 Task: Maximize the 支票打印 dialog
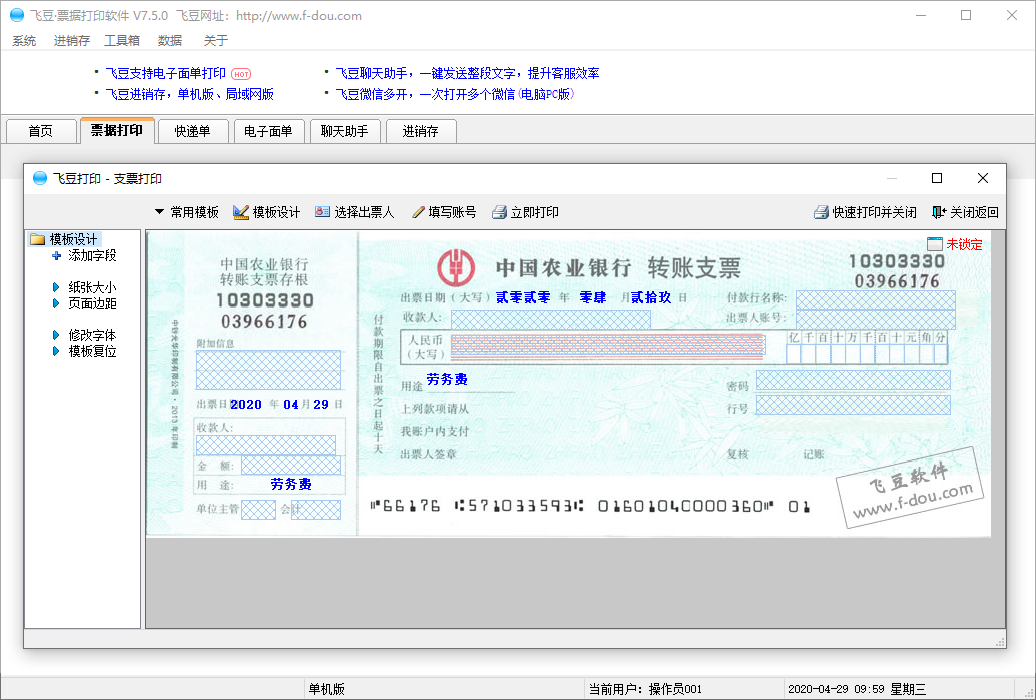tap(937, 178)
